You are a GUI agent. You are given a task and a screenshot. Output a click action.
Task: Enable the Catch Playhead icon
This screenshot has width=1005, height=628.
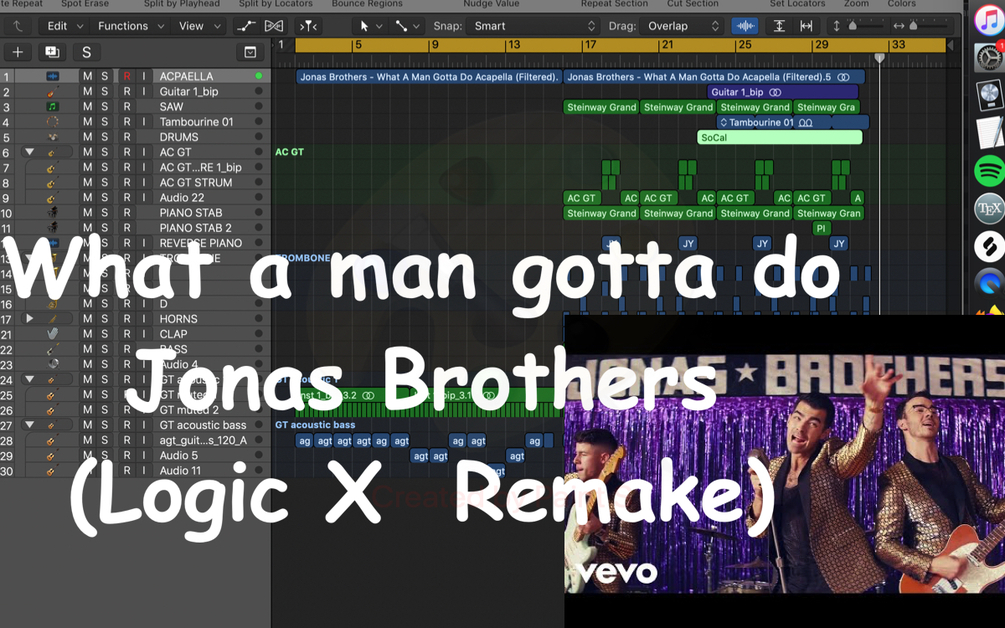pos(308,26)
